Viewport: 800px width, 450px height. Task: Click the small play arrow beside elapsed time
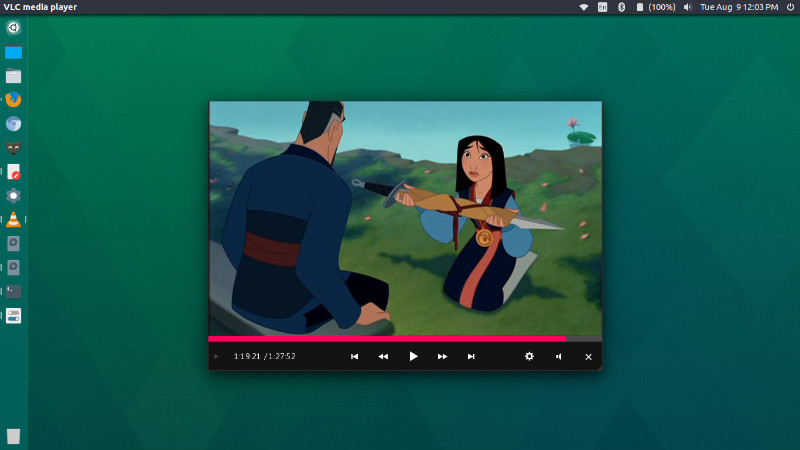tap(216, 357)
